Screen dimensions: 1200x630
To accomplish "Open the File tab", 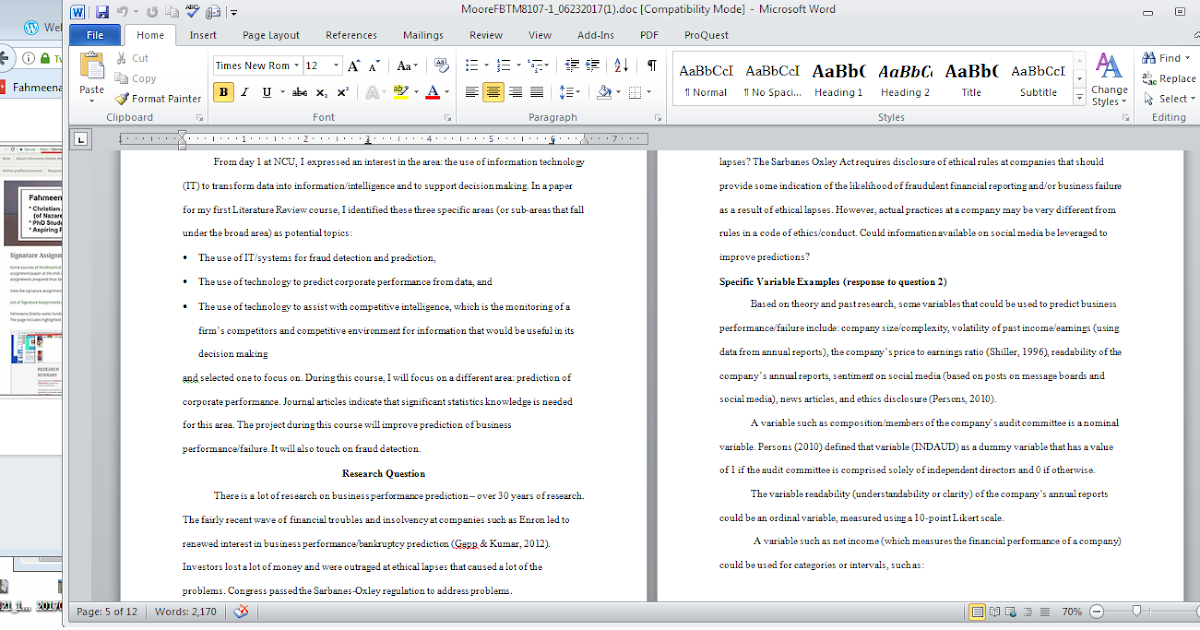I will [x=96, y=35].
